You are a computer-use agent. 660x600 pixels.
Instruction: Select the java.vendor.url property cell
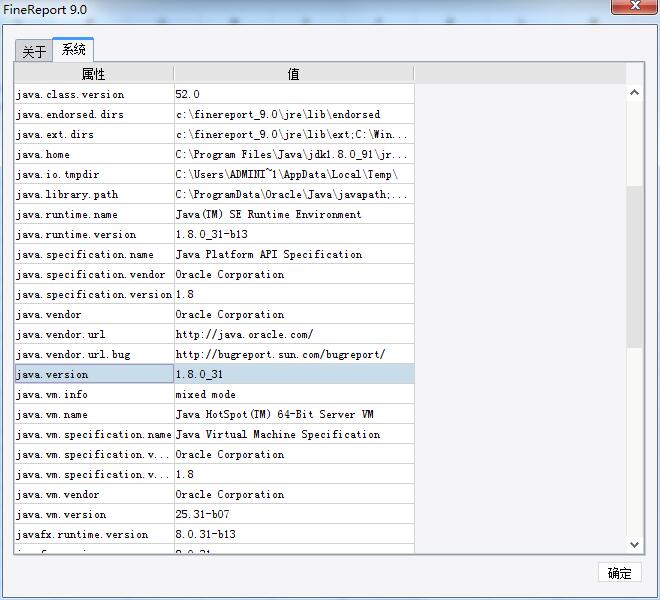94,334
